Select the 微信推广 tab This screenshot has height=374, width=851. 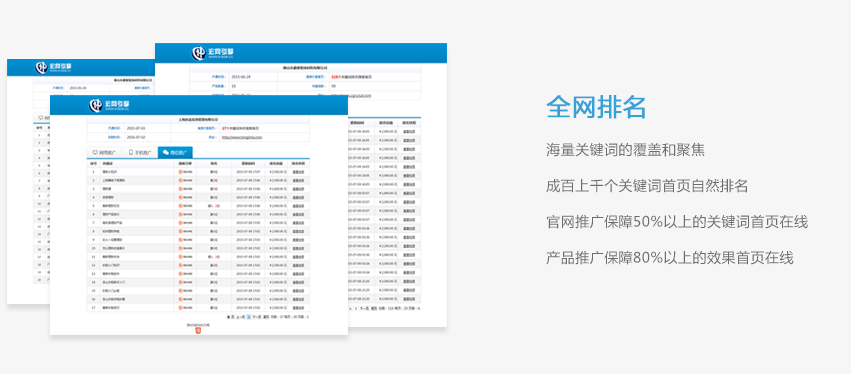(175, 153)
